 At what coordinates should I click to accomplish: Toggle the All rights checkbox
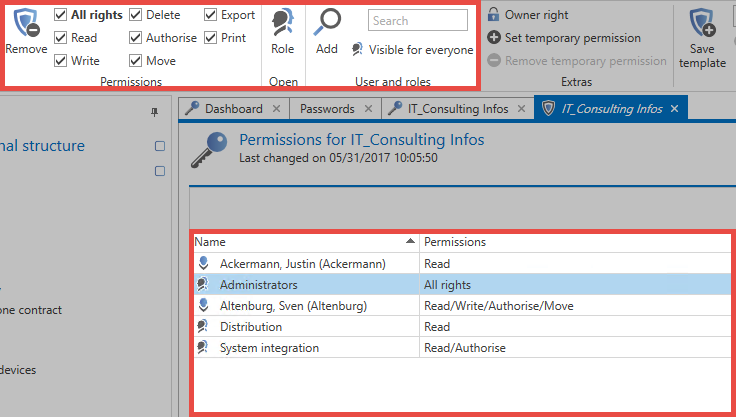tap(61, 15)
